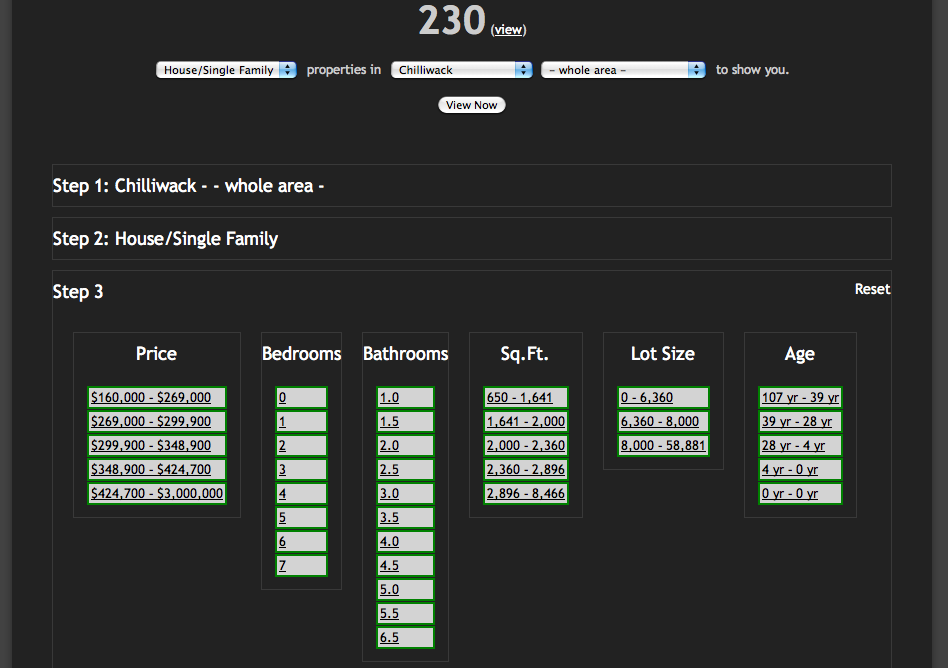Image resolution: width=948 pixels, height=668 pixels.
Task: Choose 2 bedrooms filter
Action: 301,446
